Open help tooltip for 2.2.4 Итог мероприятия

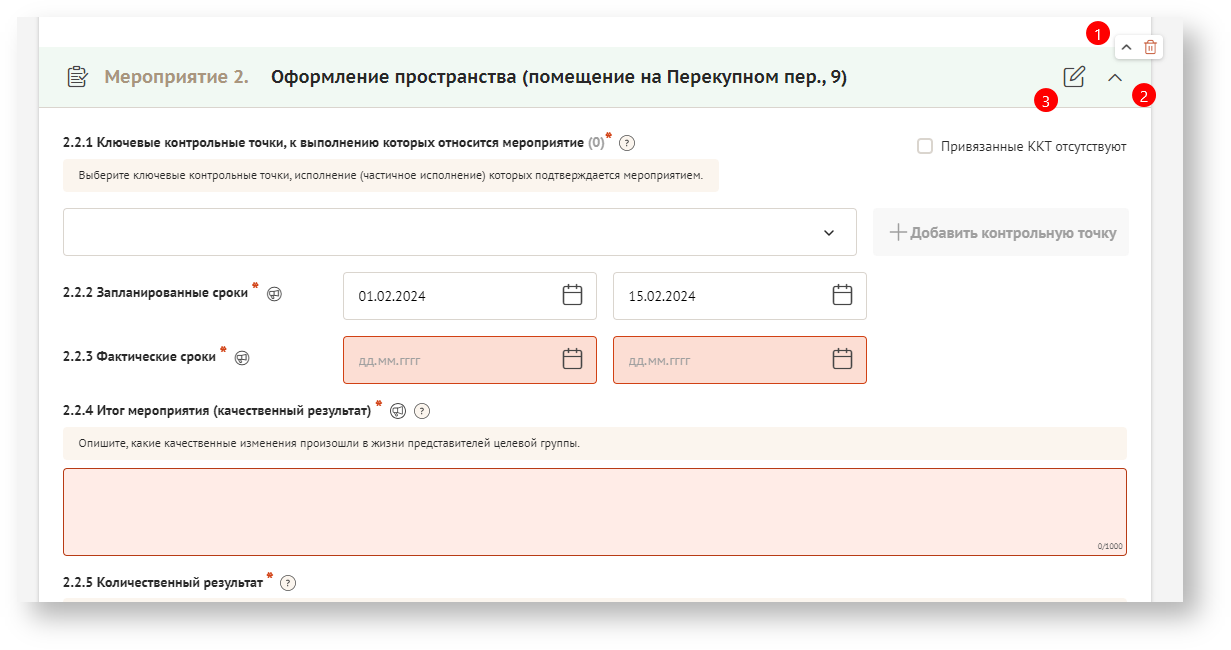422,411
